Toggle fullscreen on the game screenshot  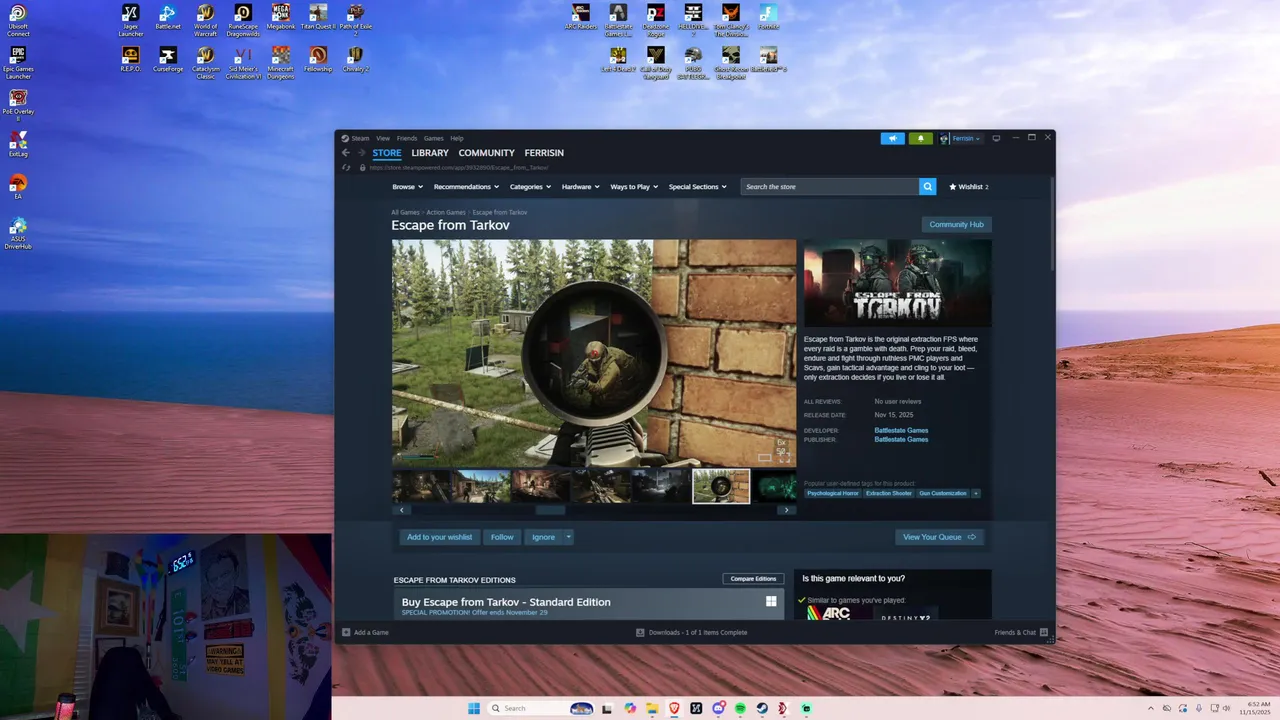pos(784,457)
